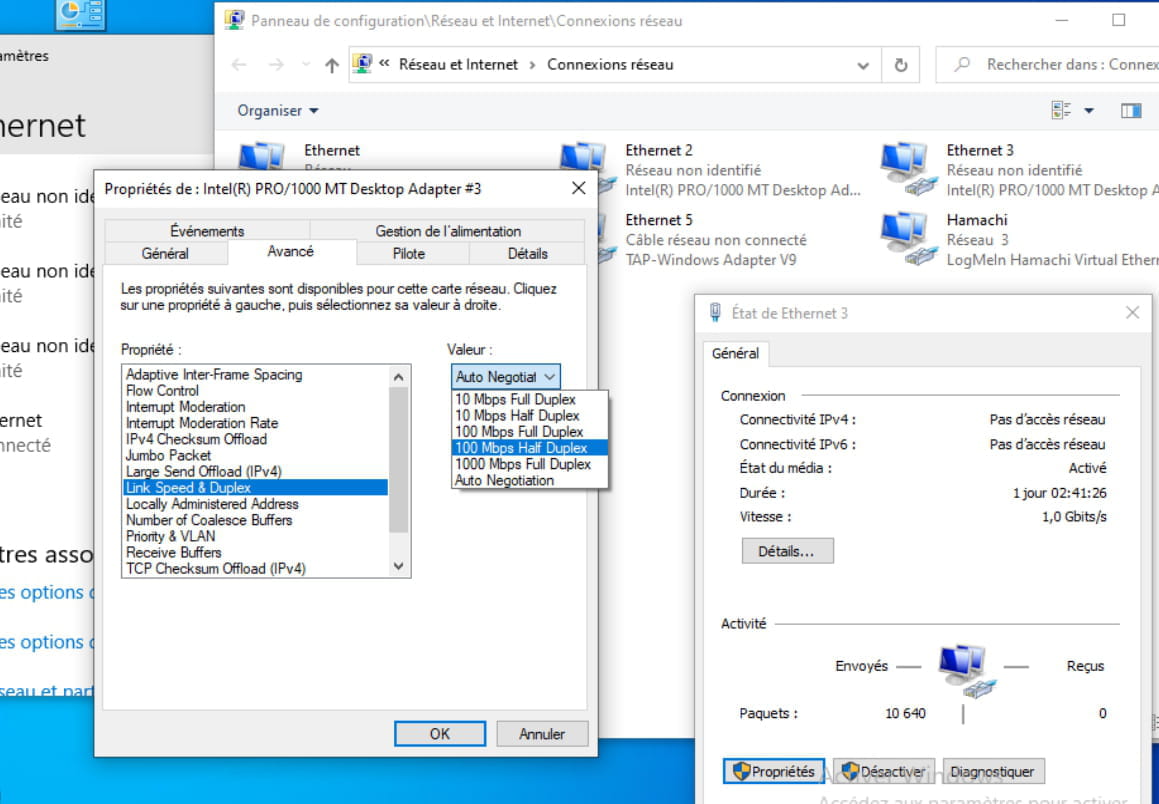Select the Ethernet 2 adapter icon

pos(588,168)
